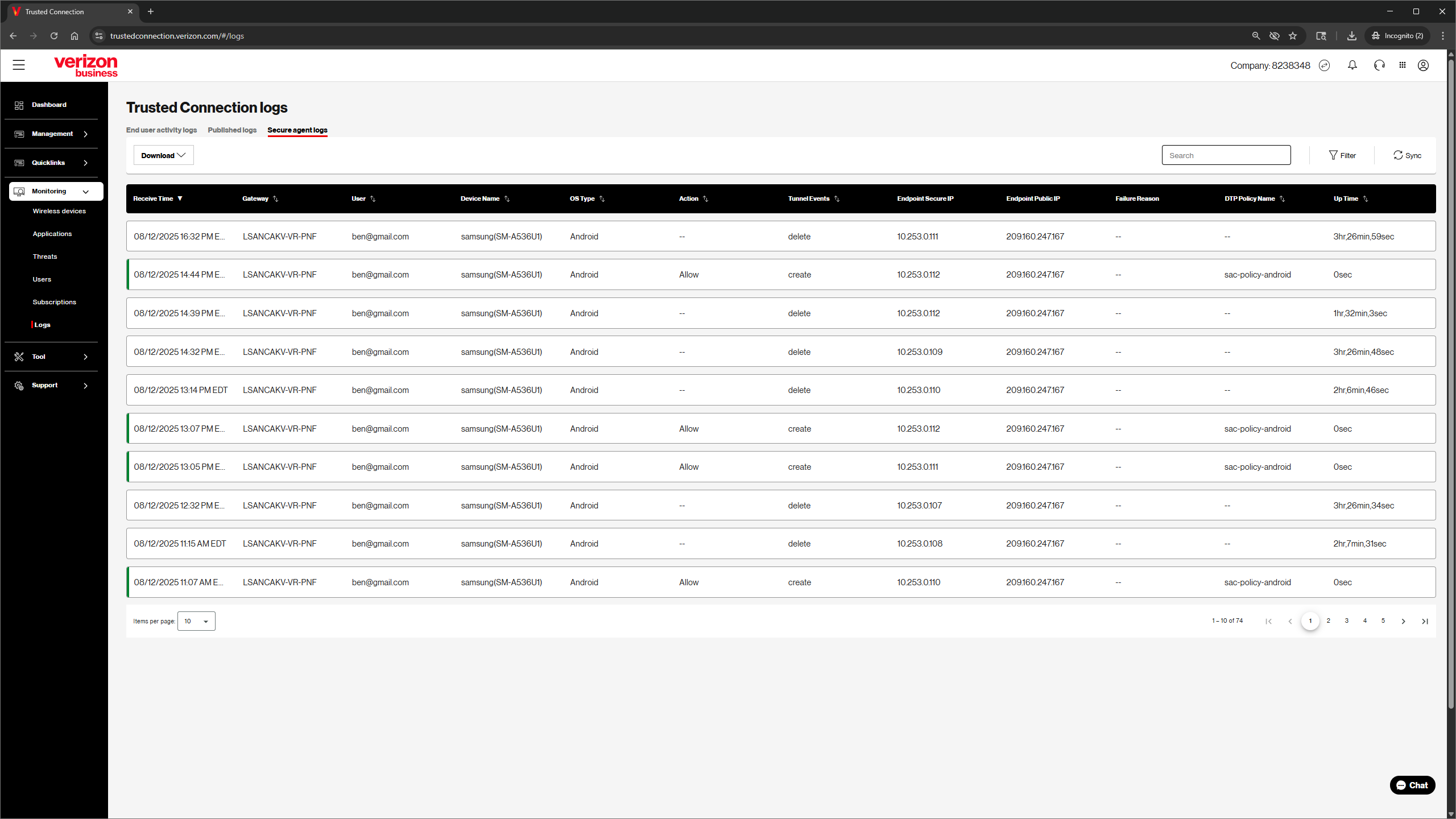Open Threats in sidebar
The height and width of the screenshot is (819, 1456).
click(45, 257)
